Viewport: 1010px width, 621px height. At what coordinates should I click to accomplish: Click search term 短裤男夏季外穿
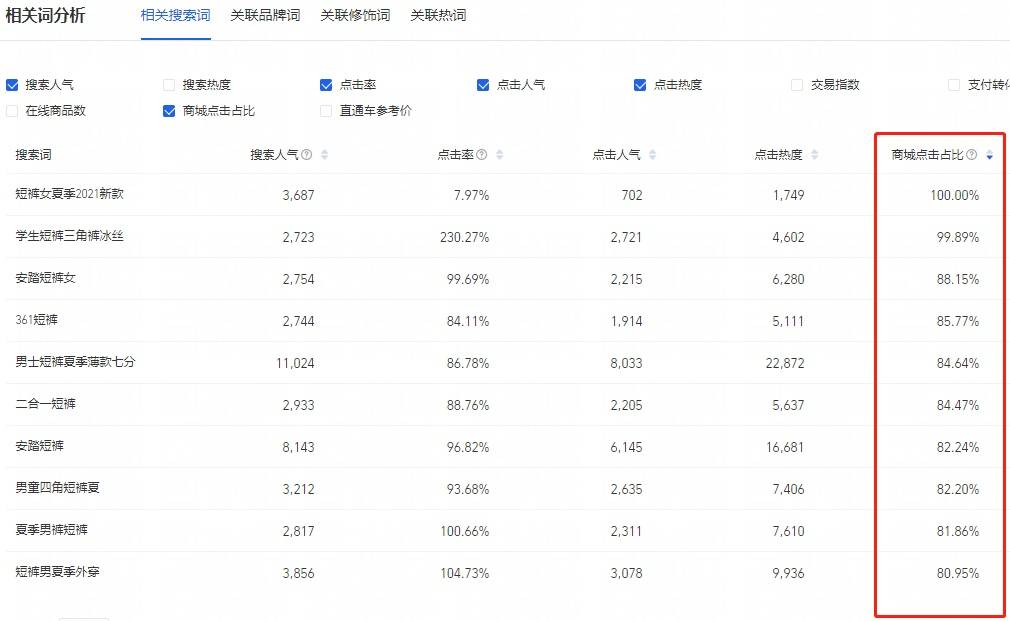pyautogui.click(x=58, y=571)
